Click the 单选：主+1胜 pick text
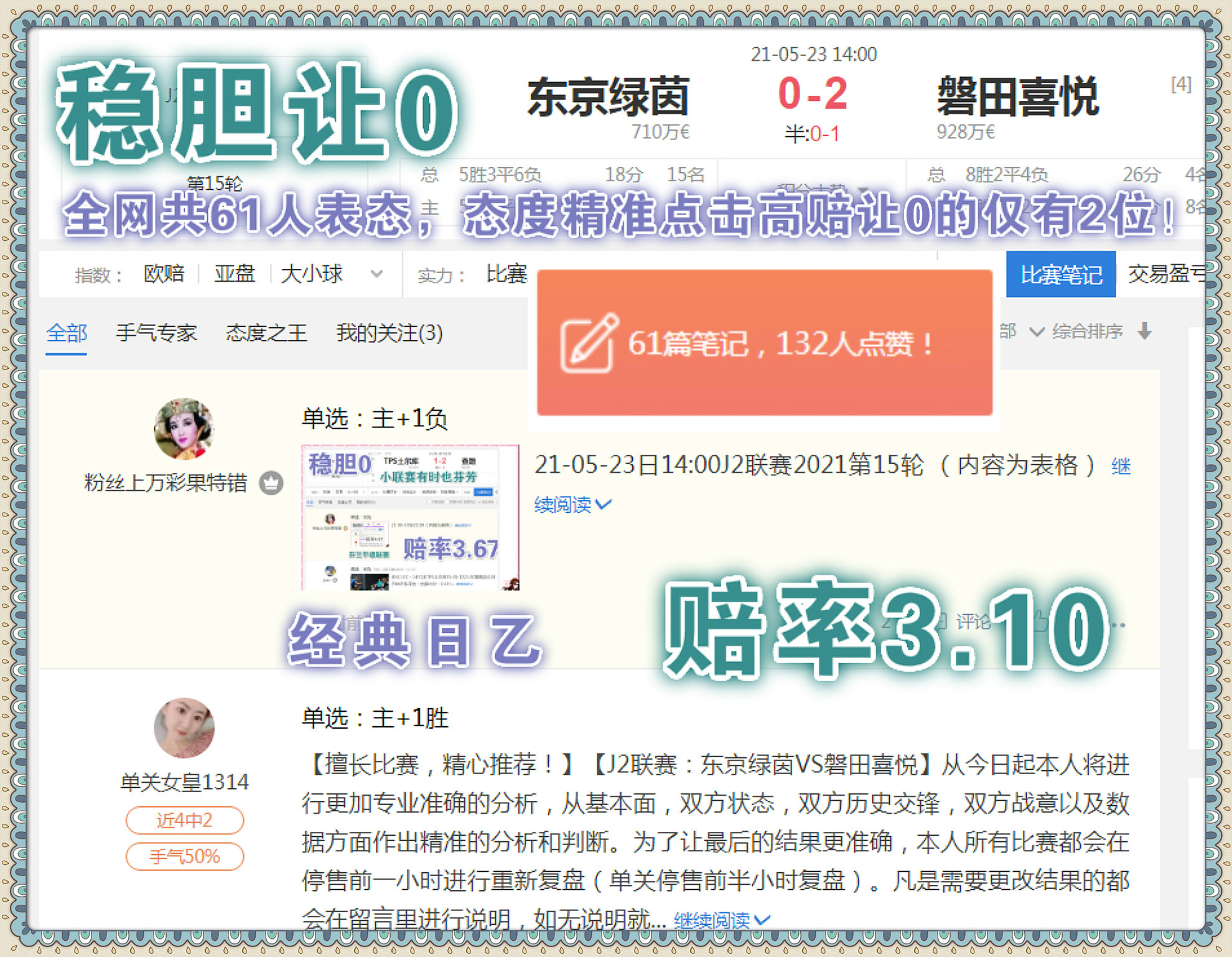 click(x=375, y=718)
